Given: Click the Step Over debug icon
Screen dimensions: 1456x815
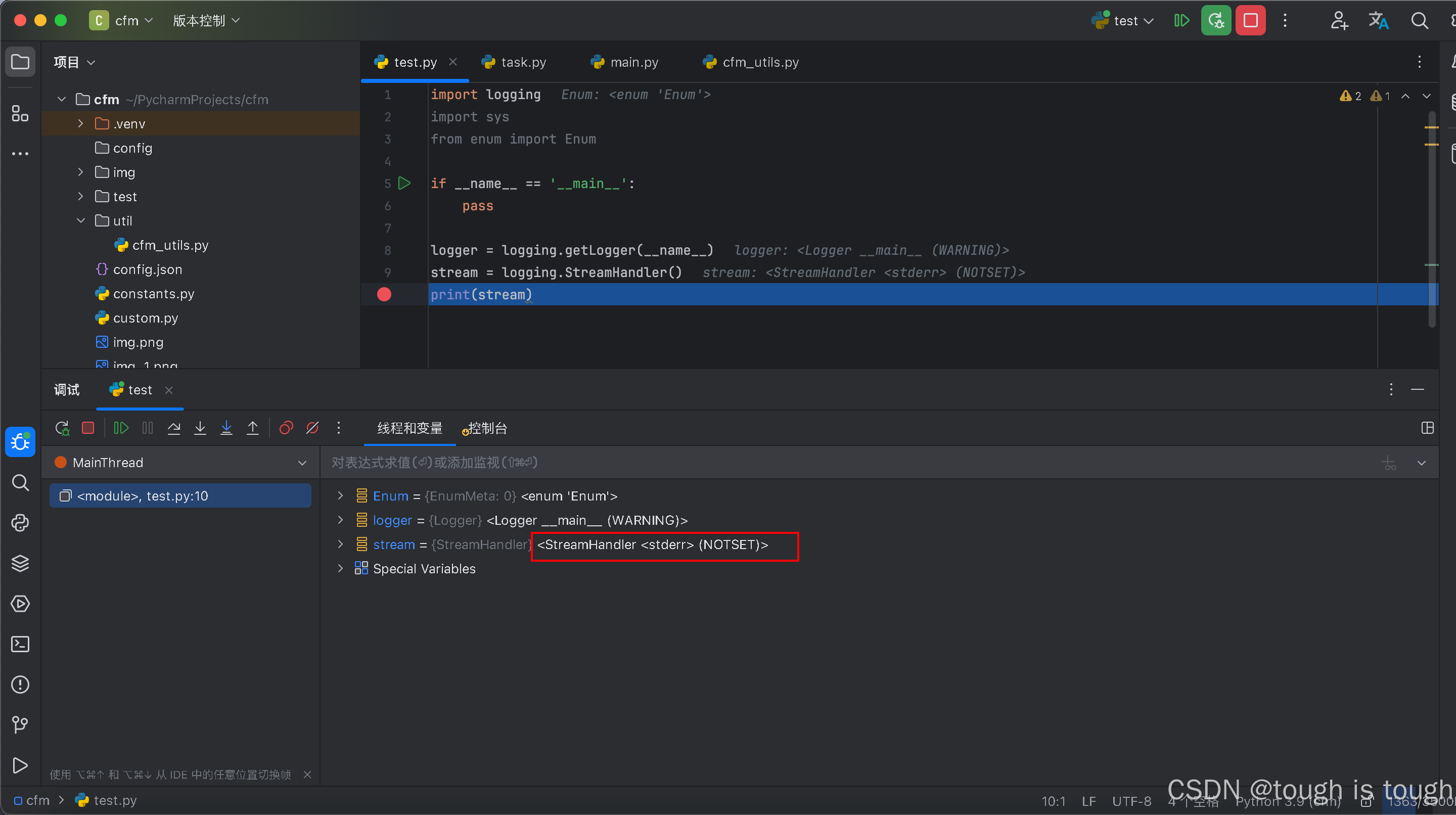Looking at the screenshot, I should 173,428.
